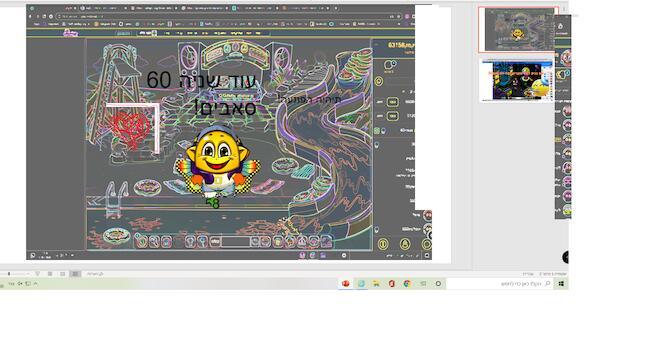Open Google Chrome from the taskbar
The width and height of the screenshot is (649, 361).
407,284
